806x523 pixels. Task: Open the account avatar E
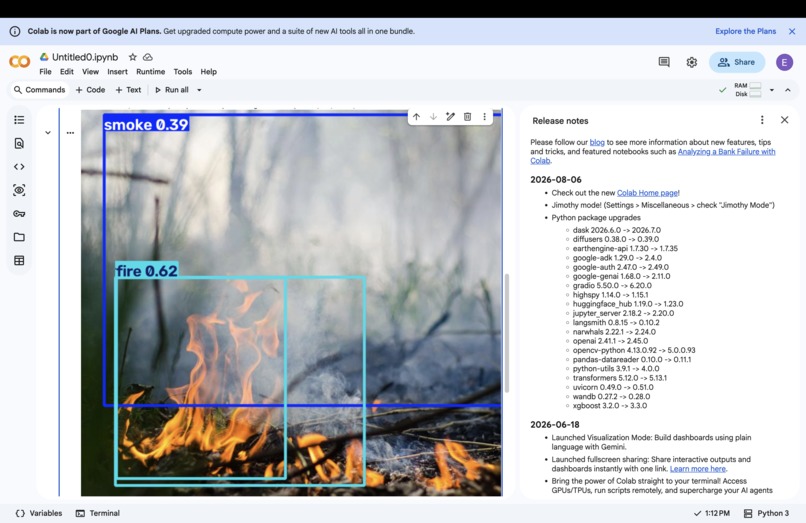[x=784, y=62]
